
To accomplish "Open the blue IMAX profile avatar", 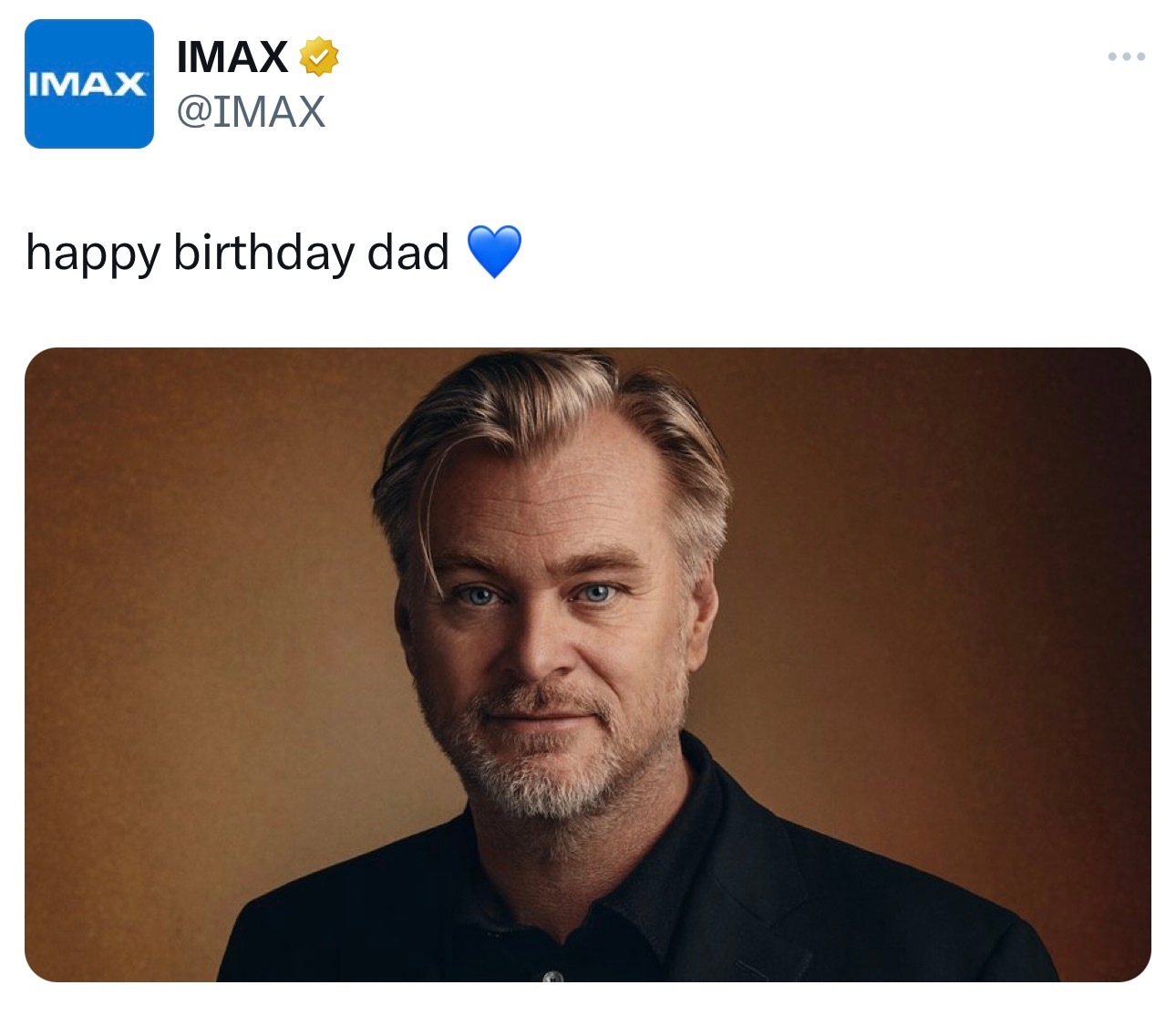I will pyautogui.click(x=88, y=84).
